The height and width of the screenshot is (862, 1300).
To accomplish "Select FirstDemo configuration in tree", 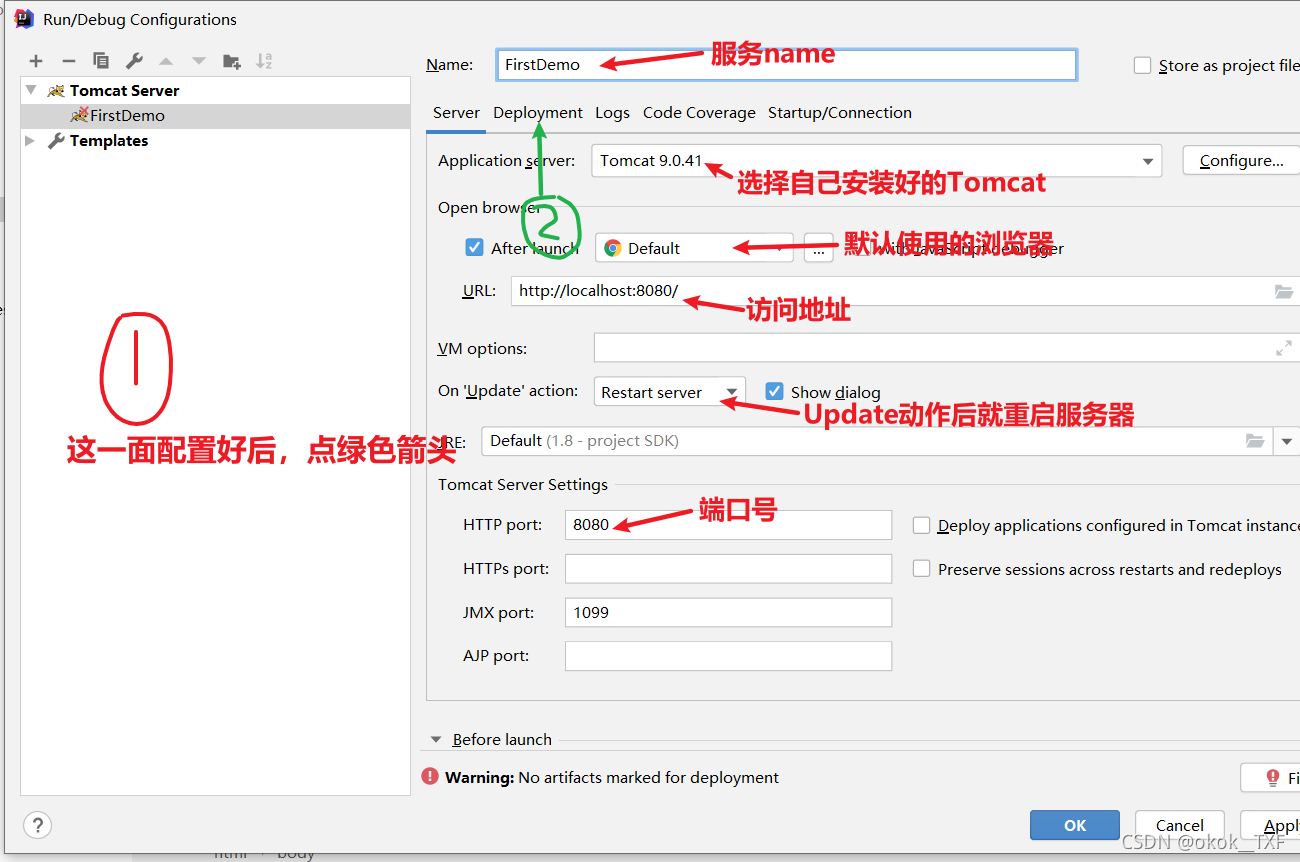I will 215,115.
